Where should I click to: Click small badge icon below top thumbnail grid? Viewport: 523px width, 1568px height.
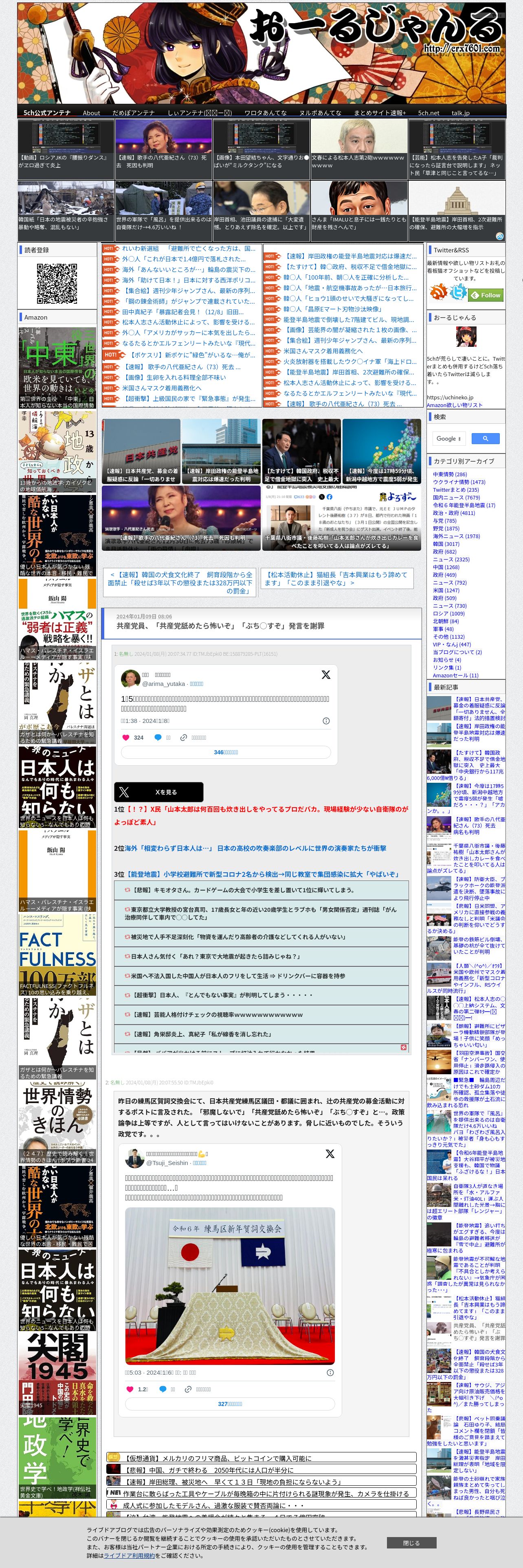499,236
